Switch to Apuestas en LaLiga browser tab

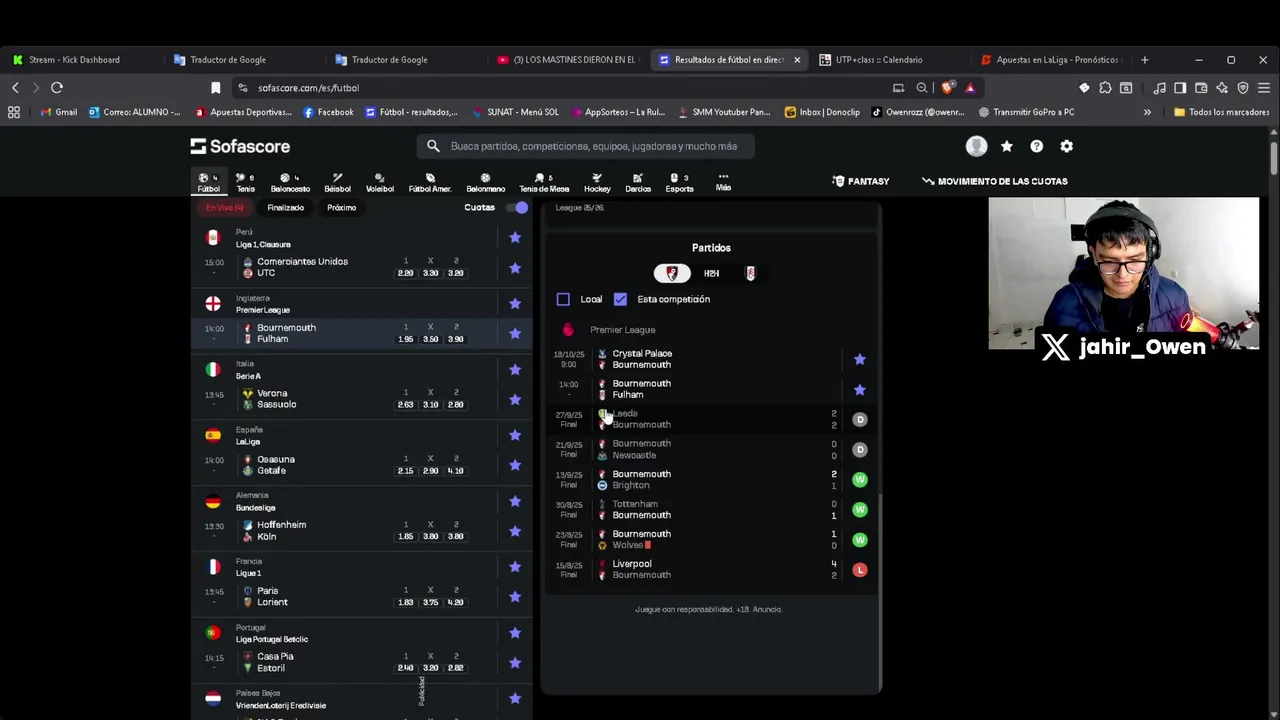[1050, 60]
